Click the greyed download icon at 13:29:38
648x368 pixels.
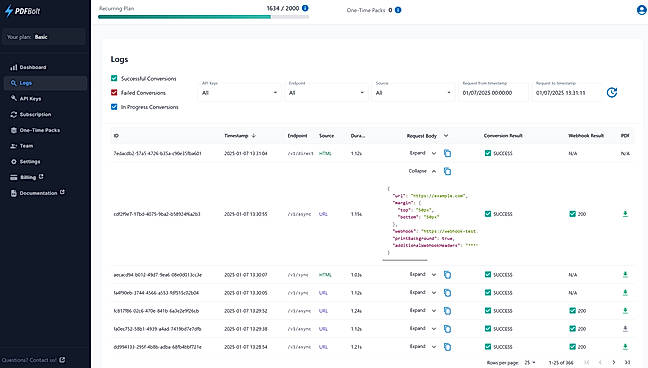click(x=625, y=329)
